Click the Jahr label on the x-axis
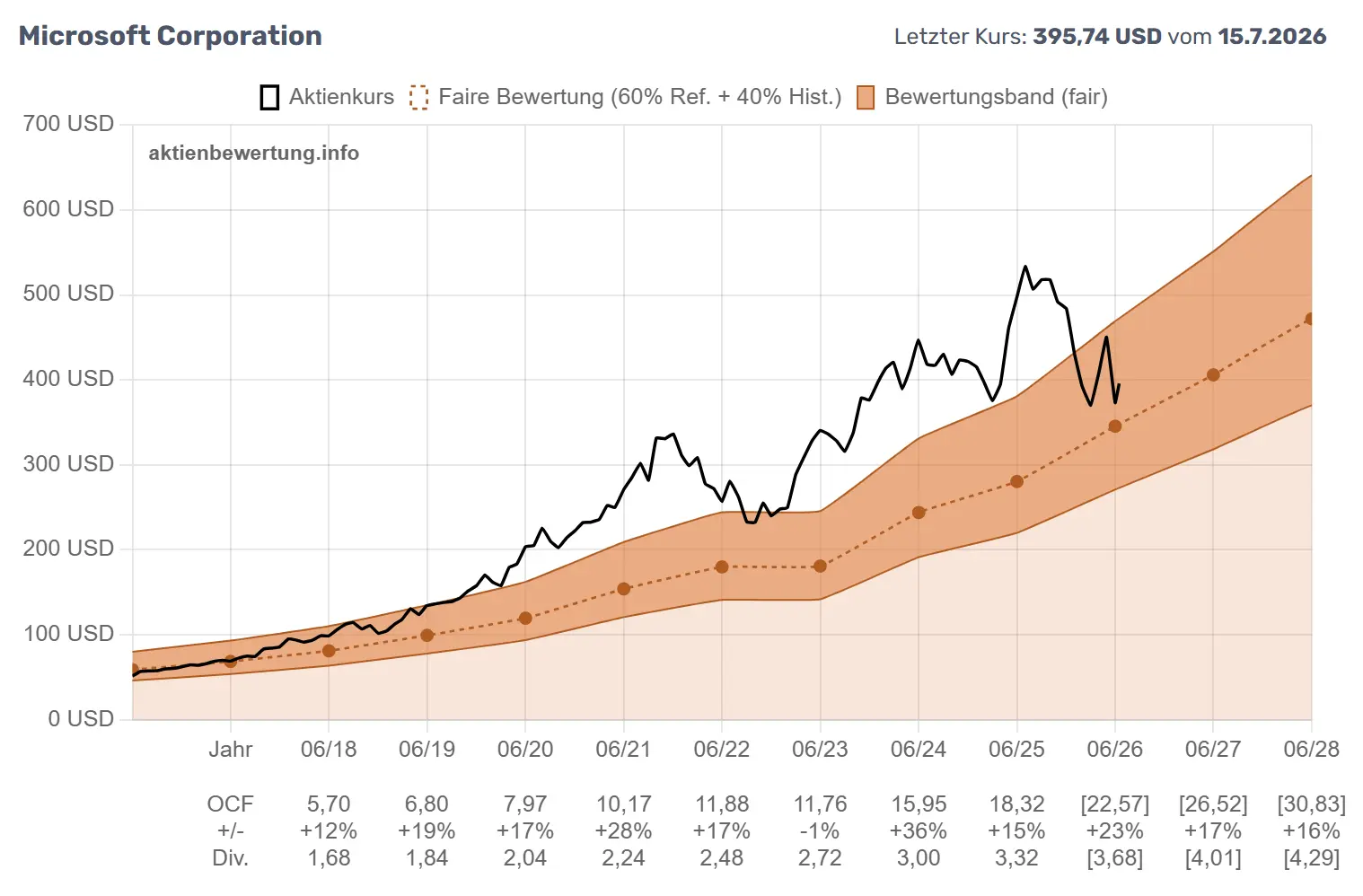The height and width of the screenshot is (896, 1363). coord(231,750)
